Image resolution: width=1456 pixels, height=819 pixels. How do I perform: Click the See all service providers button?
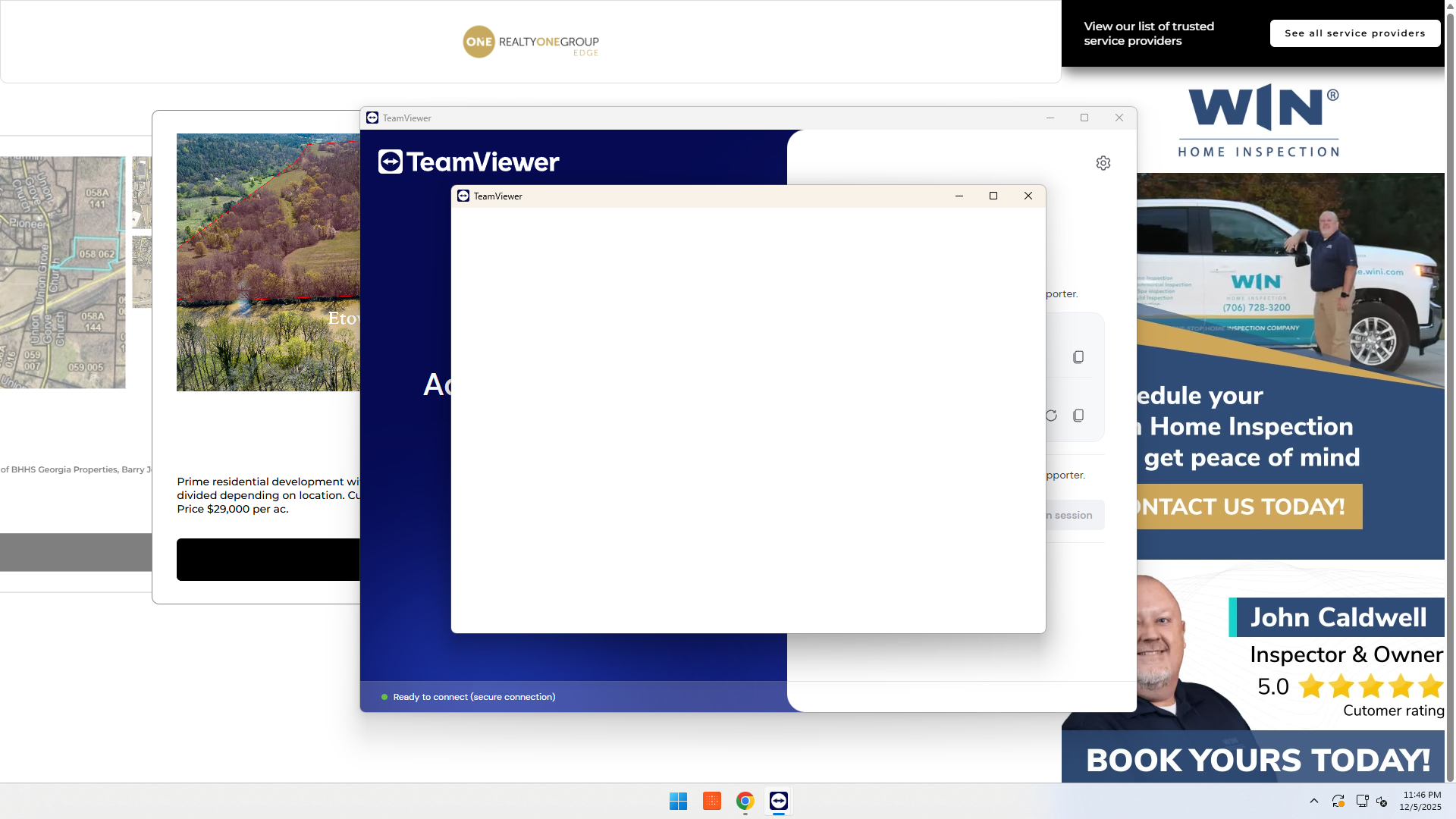1354,33
